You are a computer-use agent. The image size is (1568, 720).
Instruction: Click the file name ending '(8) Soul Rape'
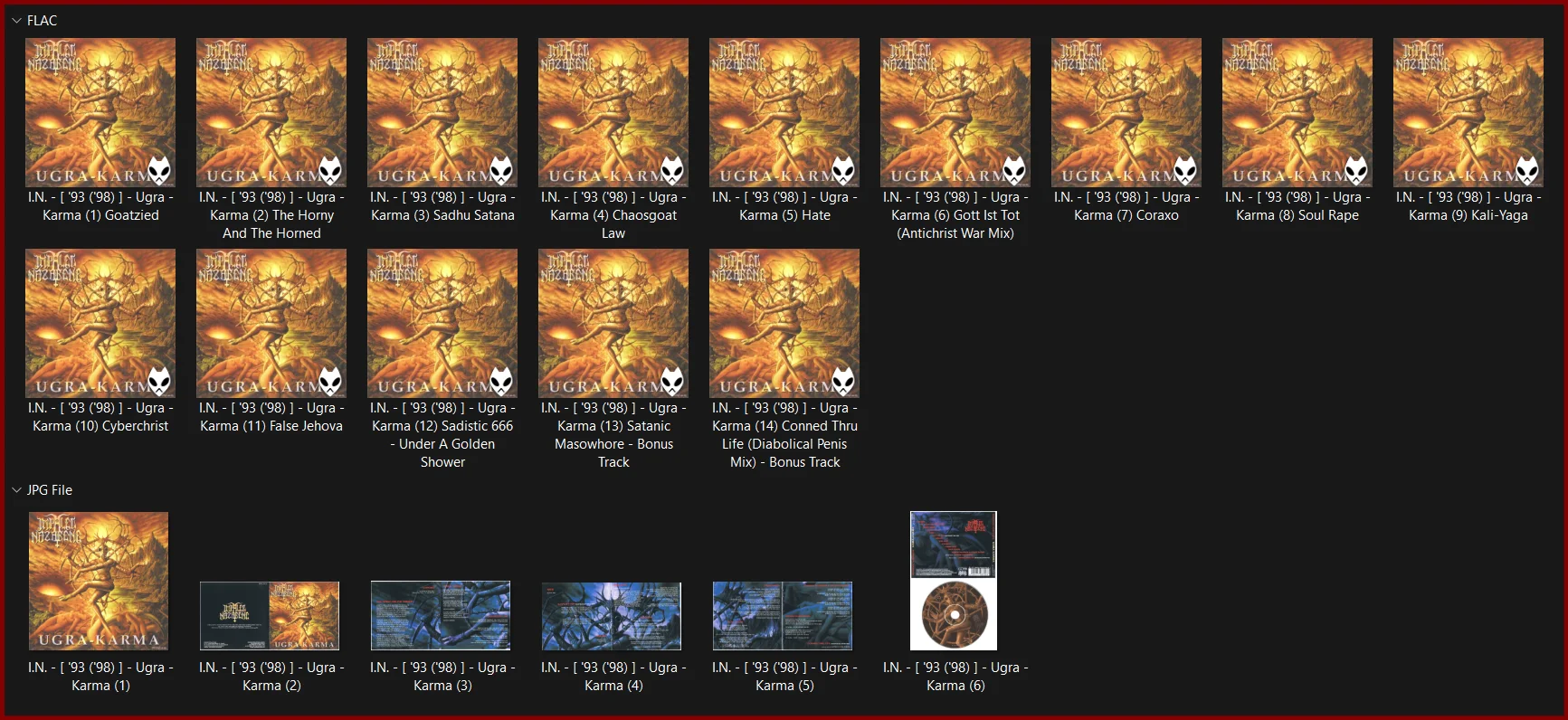[x=1297, y=206]
